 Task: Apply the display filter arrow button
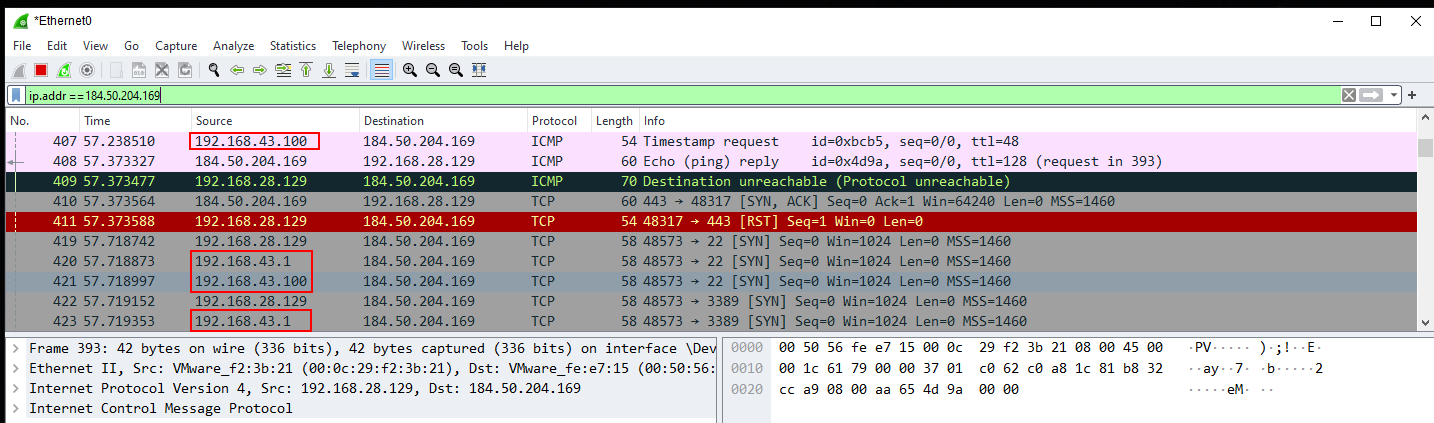pyautogui.click(x=1371, y=95)
